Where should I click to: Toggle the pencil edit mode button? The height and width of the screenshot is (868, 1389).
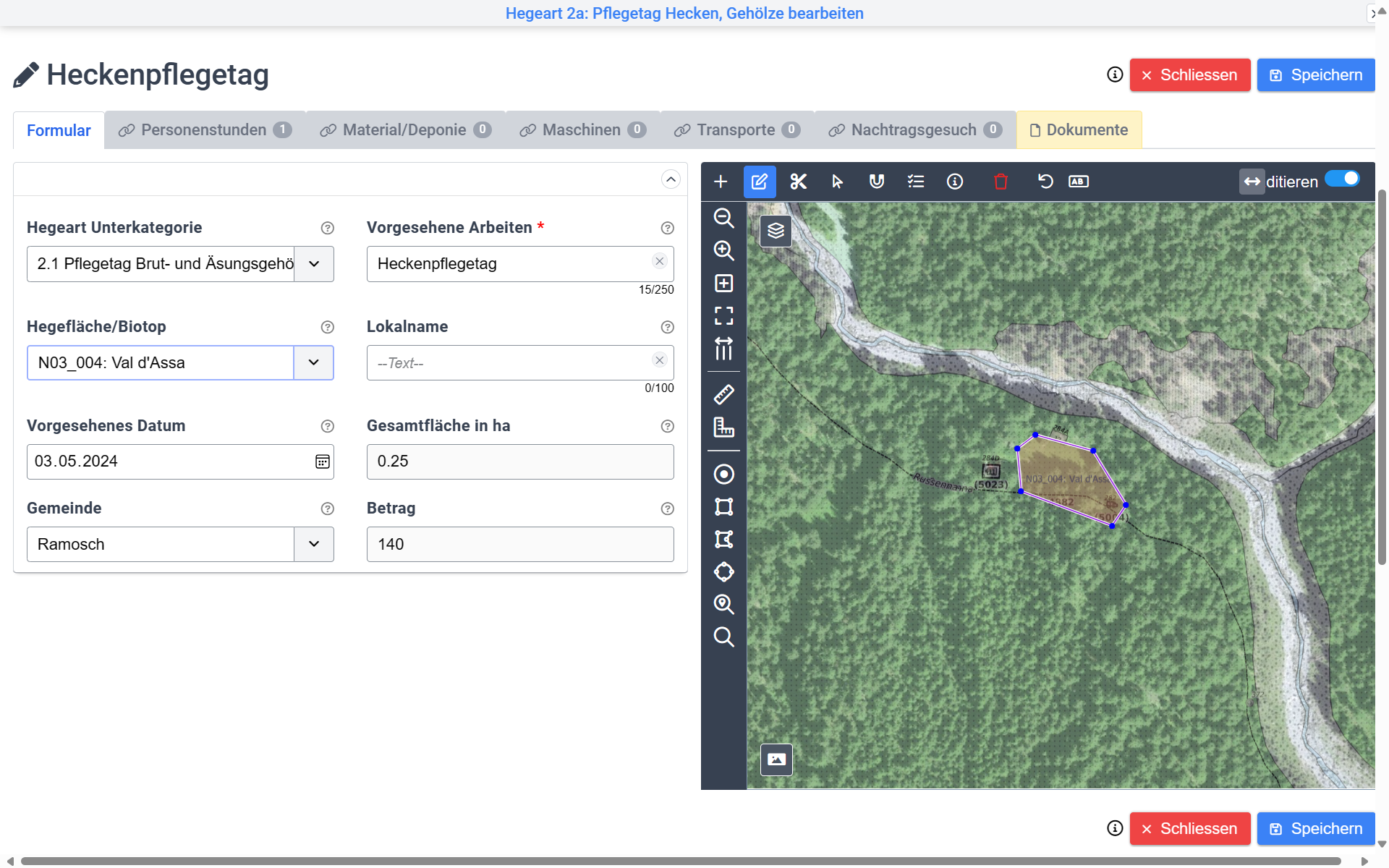click(x=759, y=182)
